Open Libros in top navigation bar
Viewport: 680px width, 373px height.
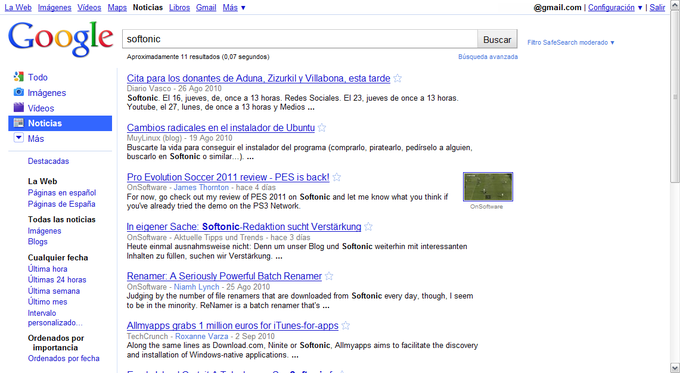pos(180,7)
